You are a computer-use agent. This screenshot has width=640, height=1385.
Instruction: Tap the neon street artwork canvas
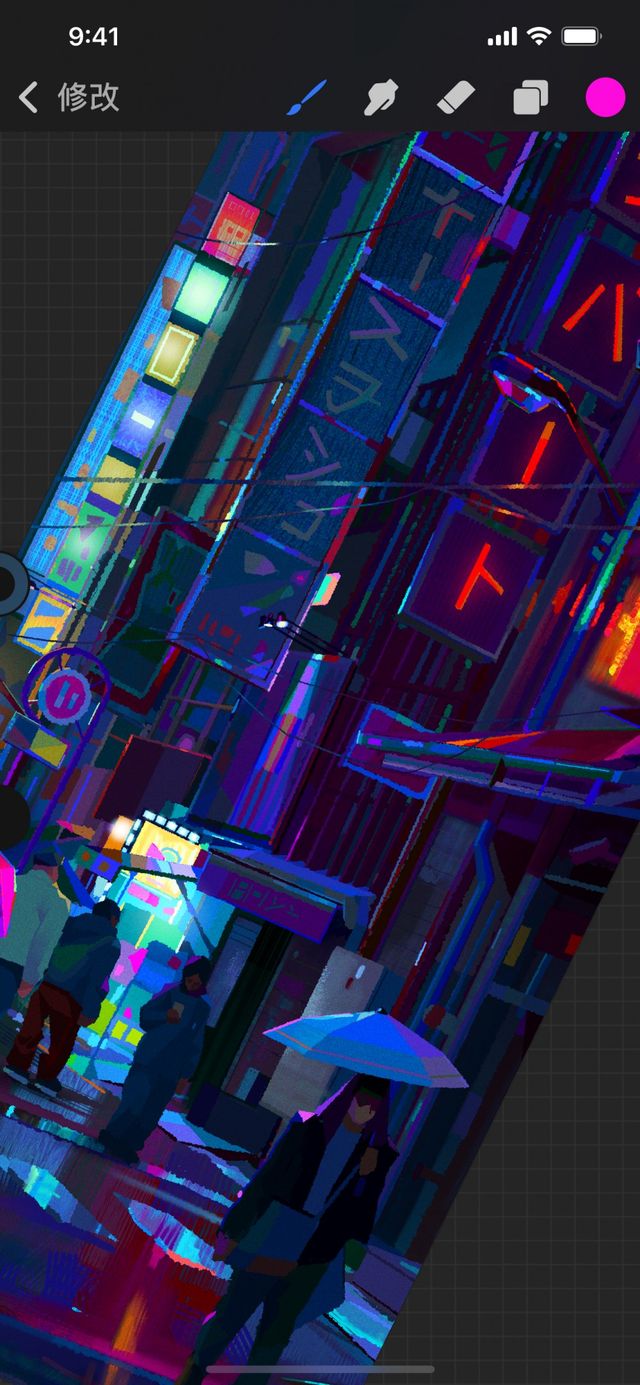pyautogui.click(x=320, y=758)
